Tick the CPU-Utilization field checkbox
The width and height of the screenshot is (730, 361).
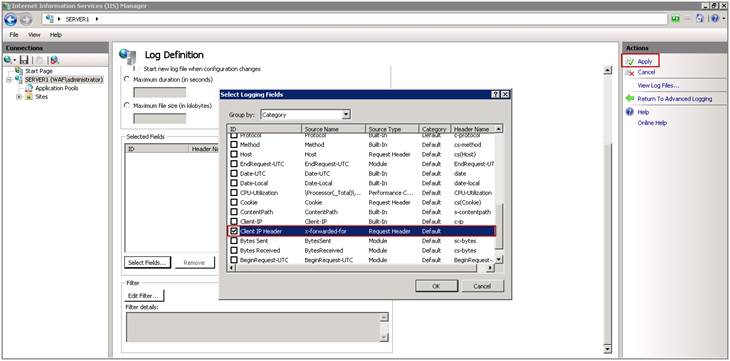pos(234,193)
